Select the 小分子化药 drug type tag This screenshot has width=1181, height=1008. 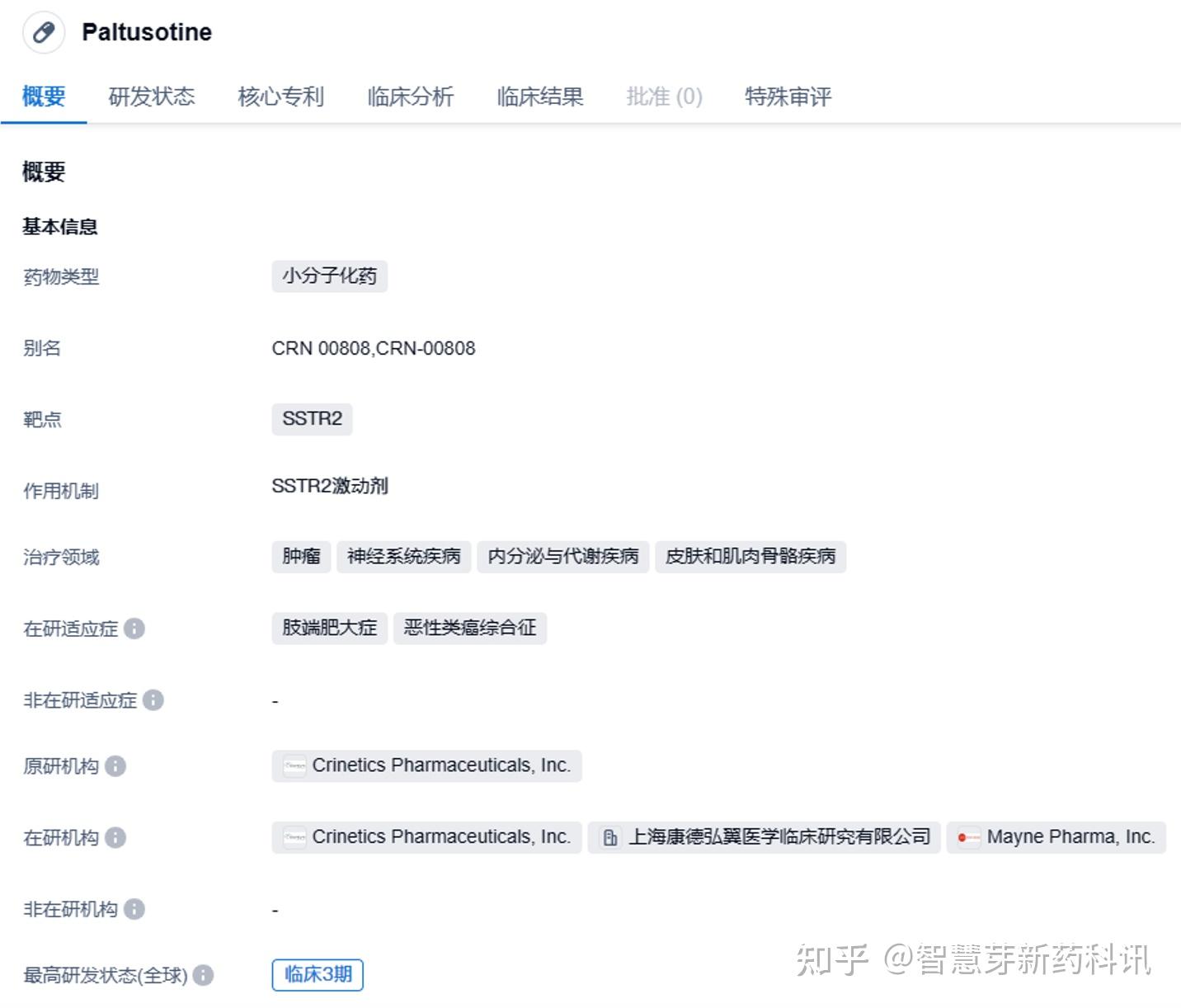(329, 276)
